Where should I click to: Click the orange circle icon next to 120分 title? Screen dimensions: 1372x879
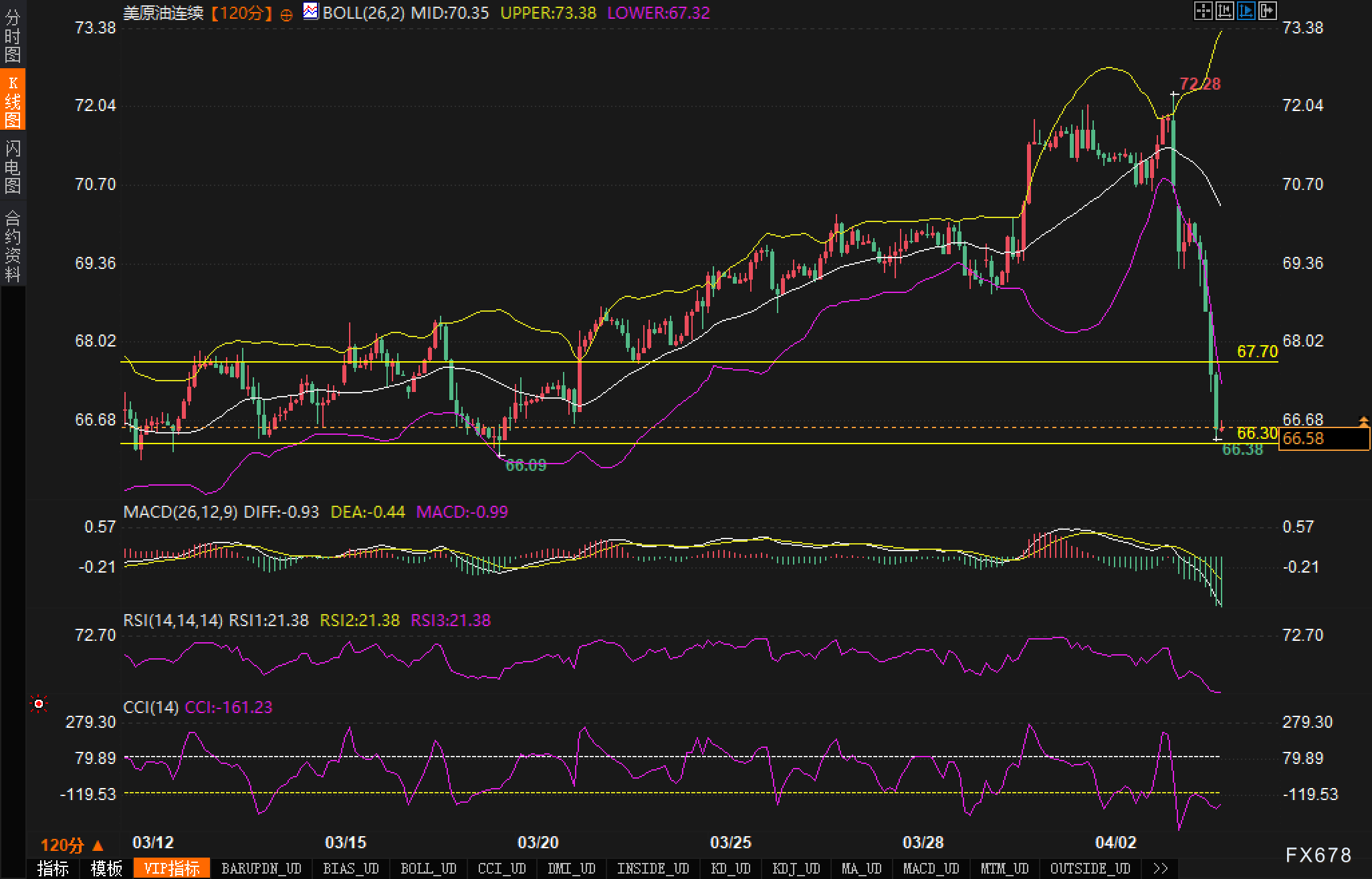pyautogui.click(x=286, y=14)
